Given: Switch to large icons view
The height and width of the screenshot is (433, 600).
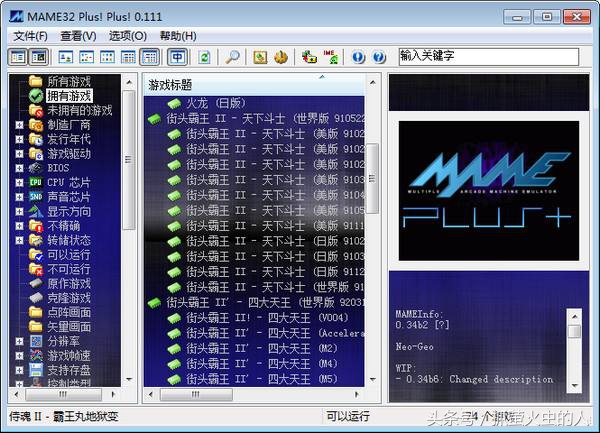Looking at the screenshot, I should [x=65, y=57].
